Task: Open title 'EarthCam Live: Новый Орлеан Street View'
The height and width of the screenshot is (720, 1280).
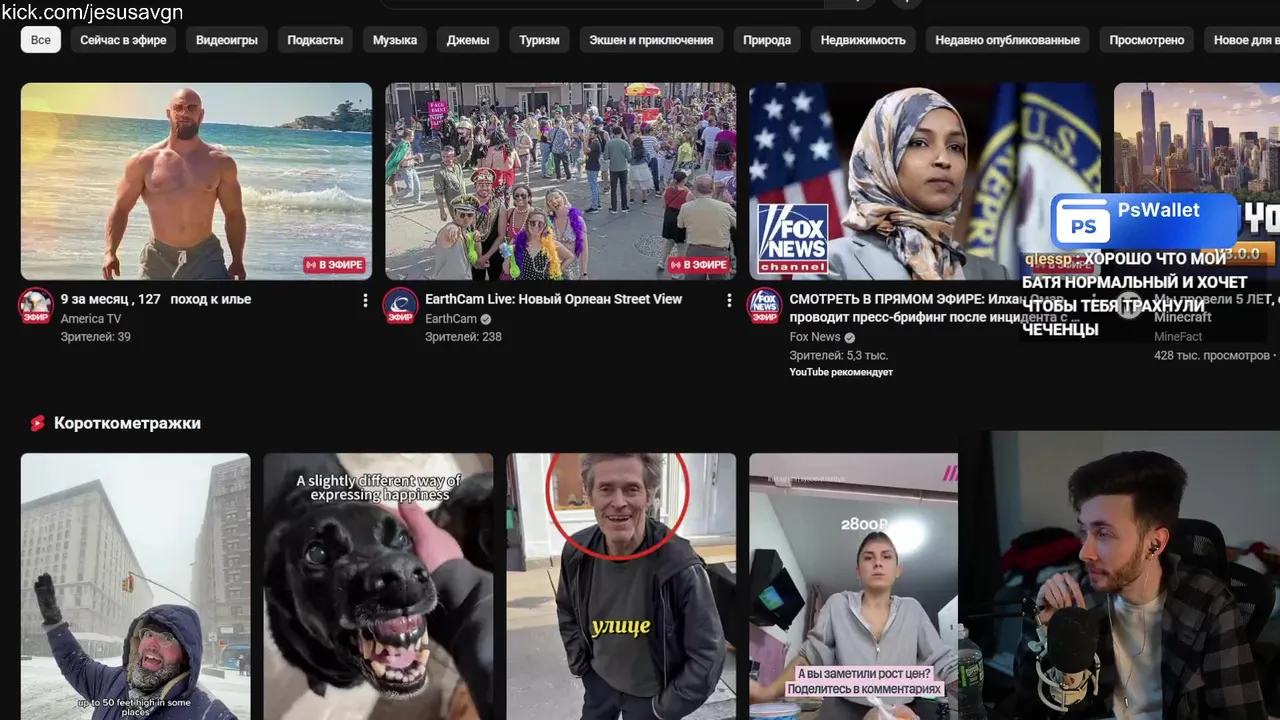Action: (x=554, y=299)
